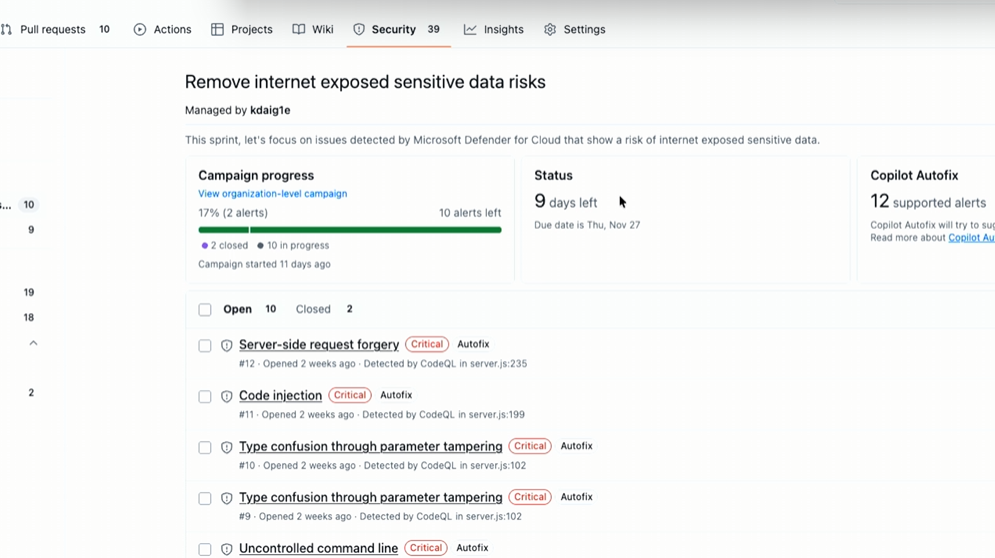The height and width of the screenshot is (558, 995).
Task: Select the Code injection alert checkbox
Action: click(x=205, y=397)
